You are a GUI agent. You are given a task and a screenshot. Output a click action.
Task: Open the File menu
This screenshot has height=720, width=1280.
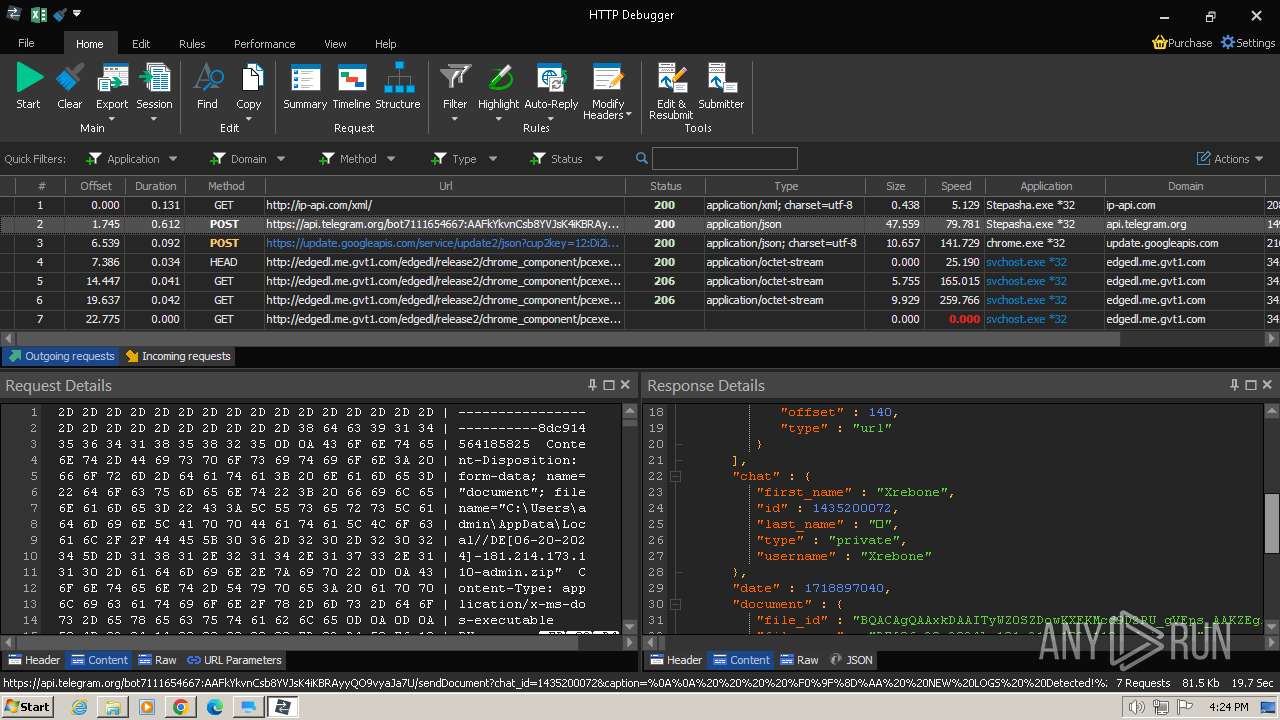pos(26,44)
